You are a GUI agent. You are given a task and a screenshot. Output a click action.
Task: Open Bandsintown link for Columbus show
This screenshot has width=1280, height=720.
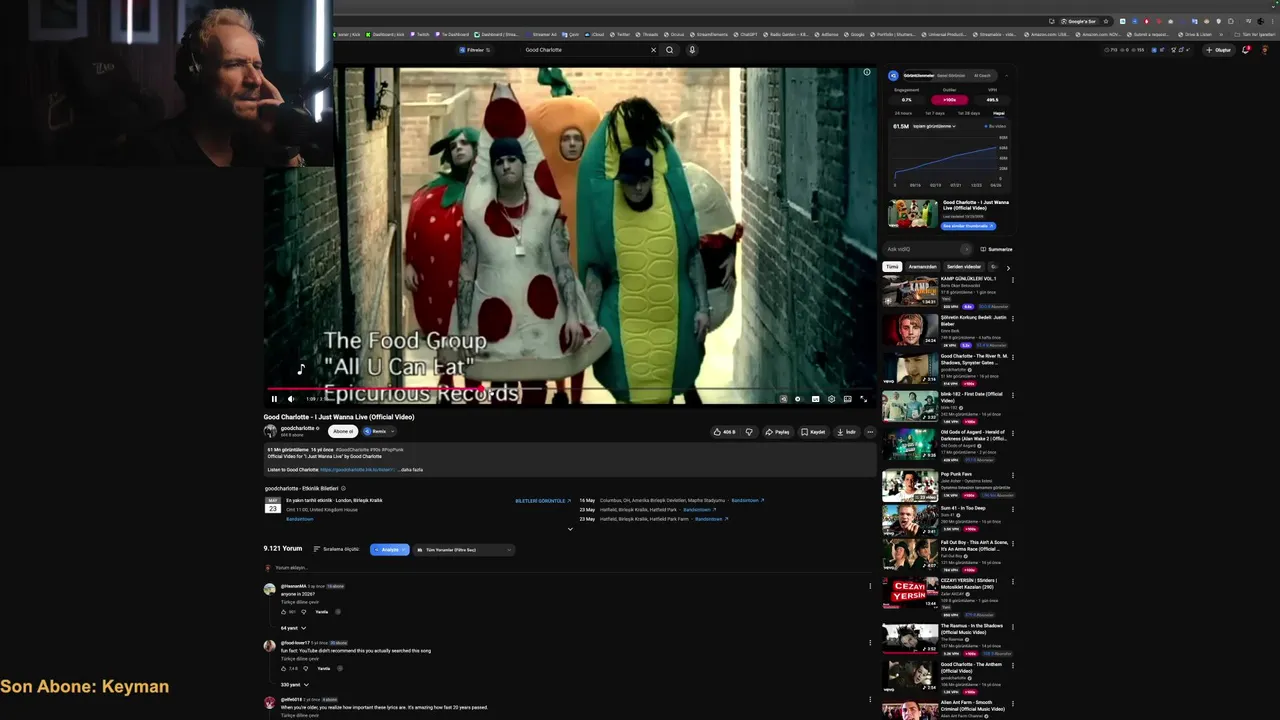[747, 500]
